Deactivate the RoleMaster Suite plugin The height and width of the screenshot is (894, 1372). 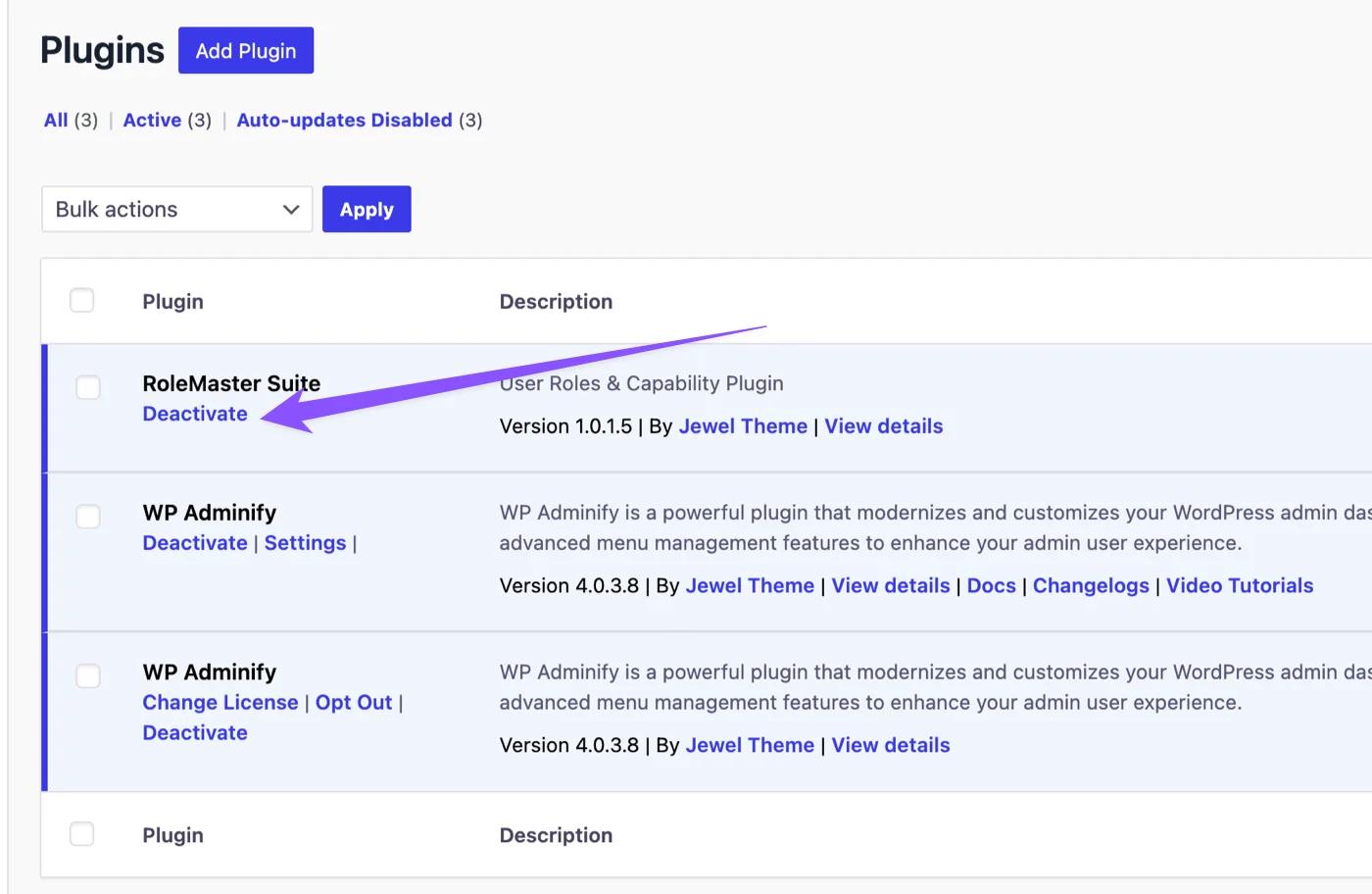click(195, 414)
